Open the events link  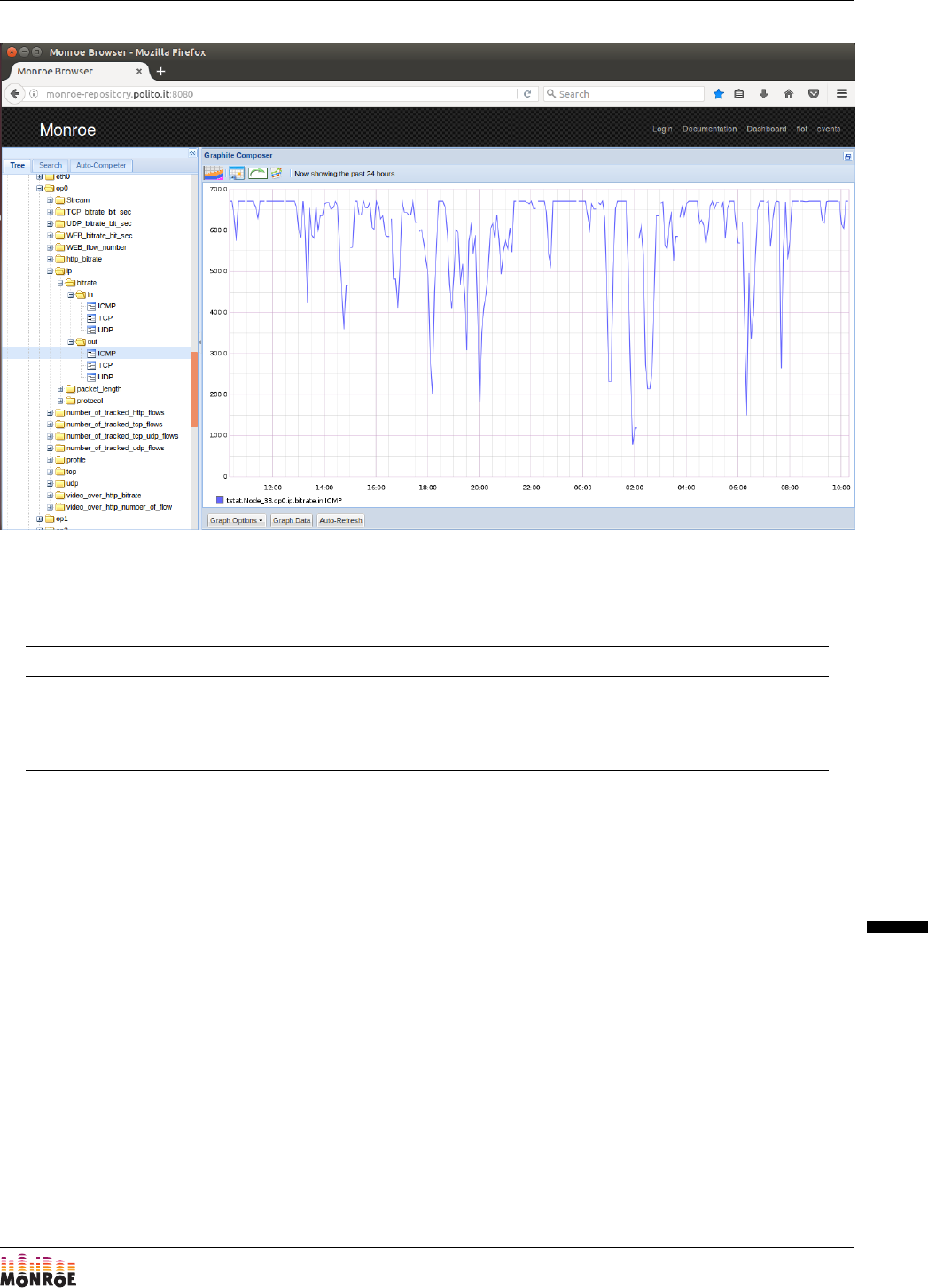click(829, 129)
